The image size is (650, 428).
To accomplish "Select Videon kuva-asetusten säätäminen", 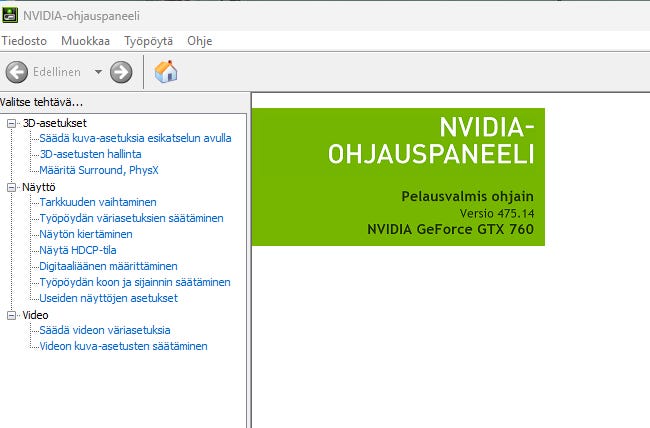I will tap(123, 346).
